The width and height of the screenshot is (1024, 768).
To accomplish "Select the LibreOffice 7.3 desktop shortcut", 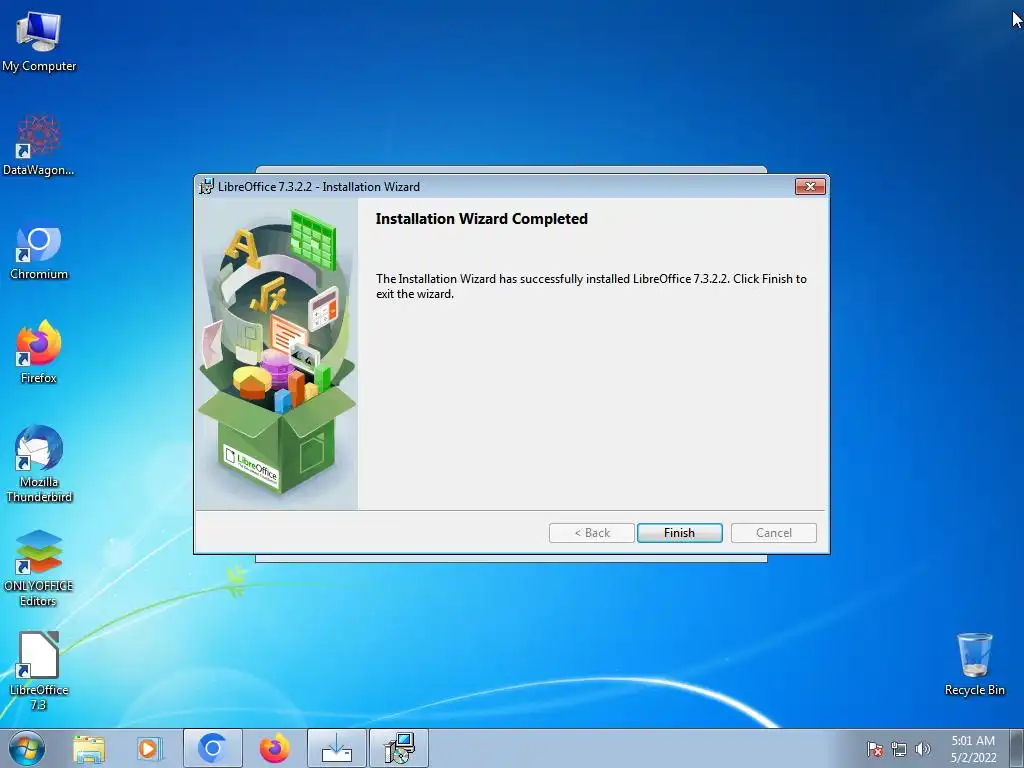I will pos(39,671).
